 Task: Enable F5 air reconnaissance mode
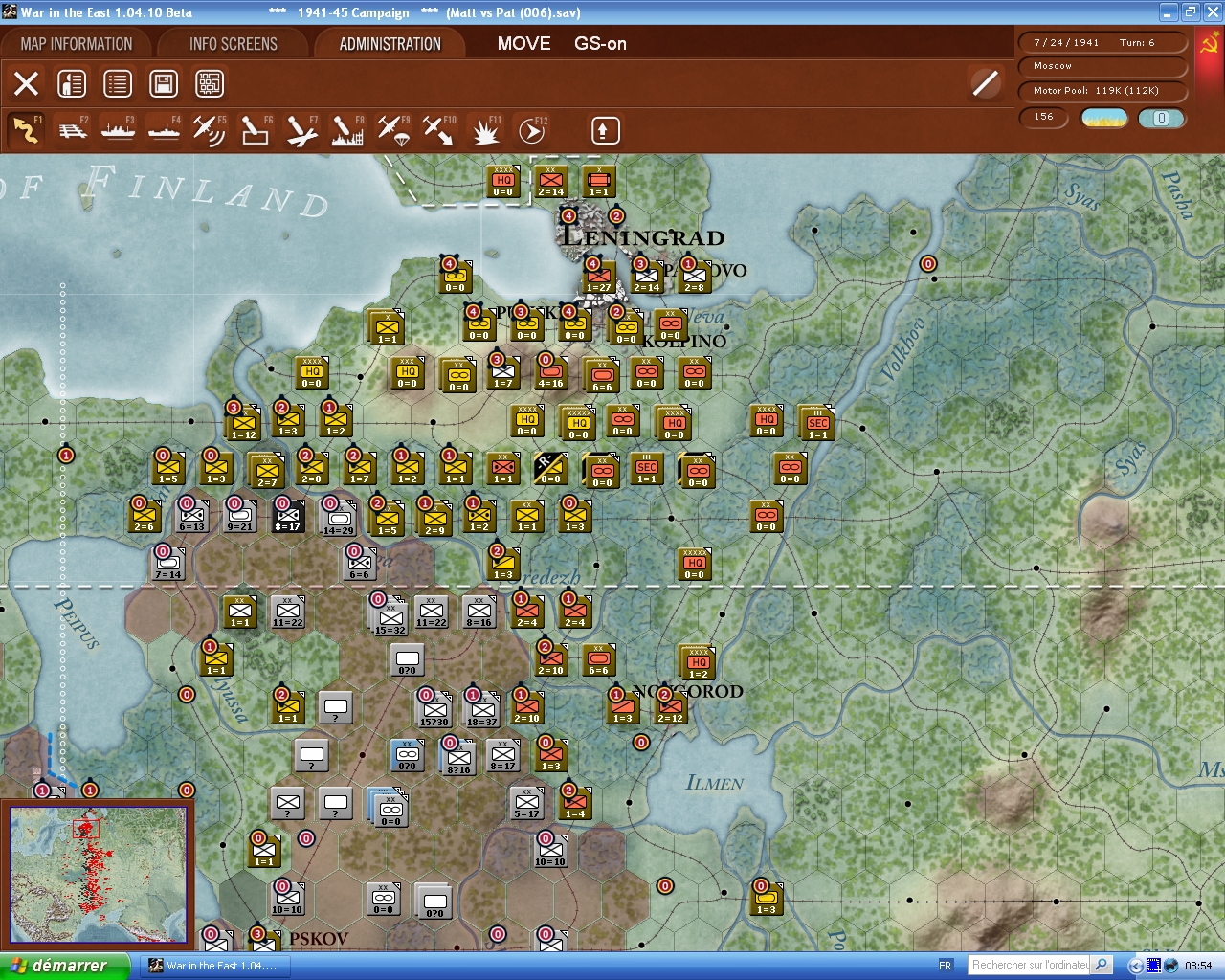point(210,130)
